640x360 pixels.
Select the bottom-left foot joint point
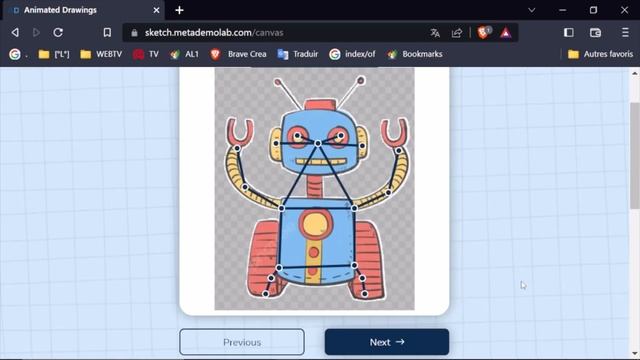tap(266, 293)
